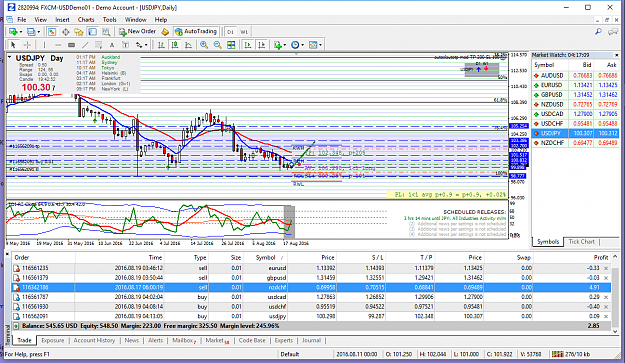
Task: Switch to the Exposure tab
Action: [x=53, y=340]
